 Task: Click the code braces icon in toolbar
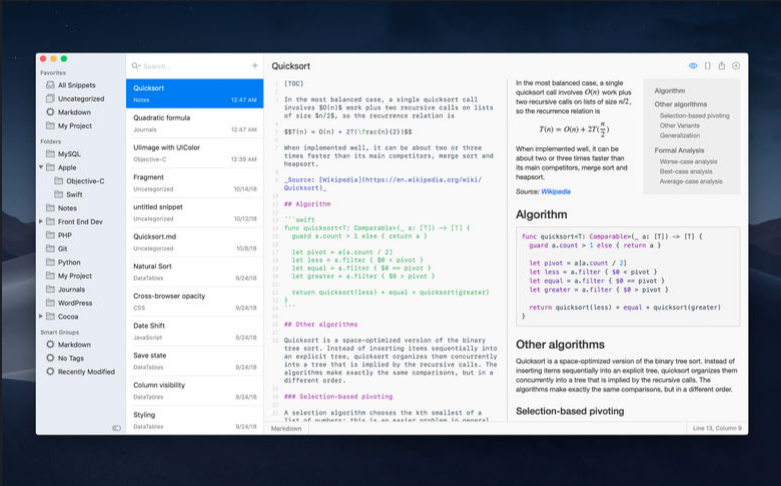(707, 66)
